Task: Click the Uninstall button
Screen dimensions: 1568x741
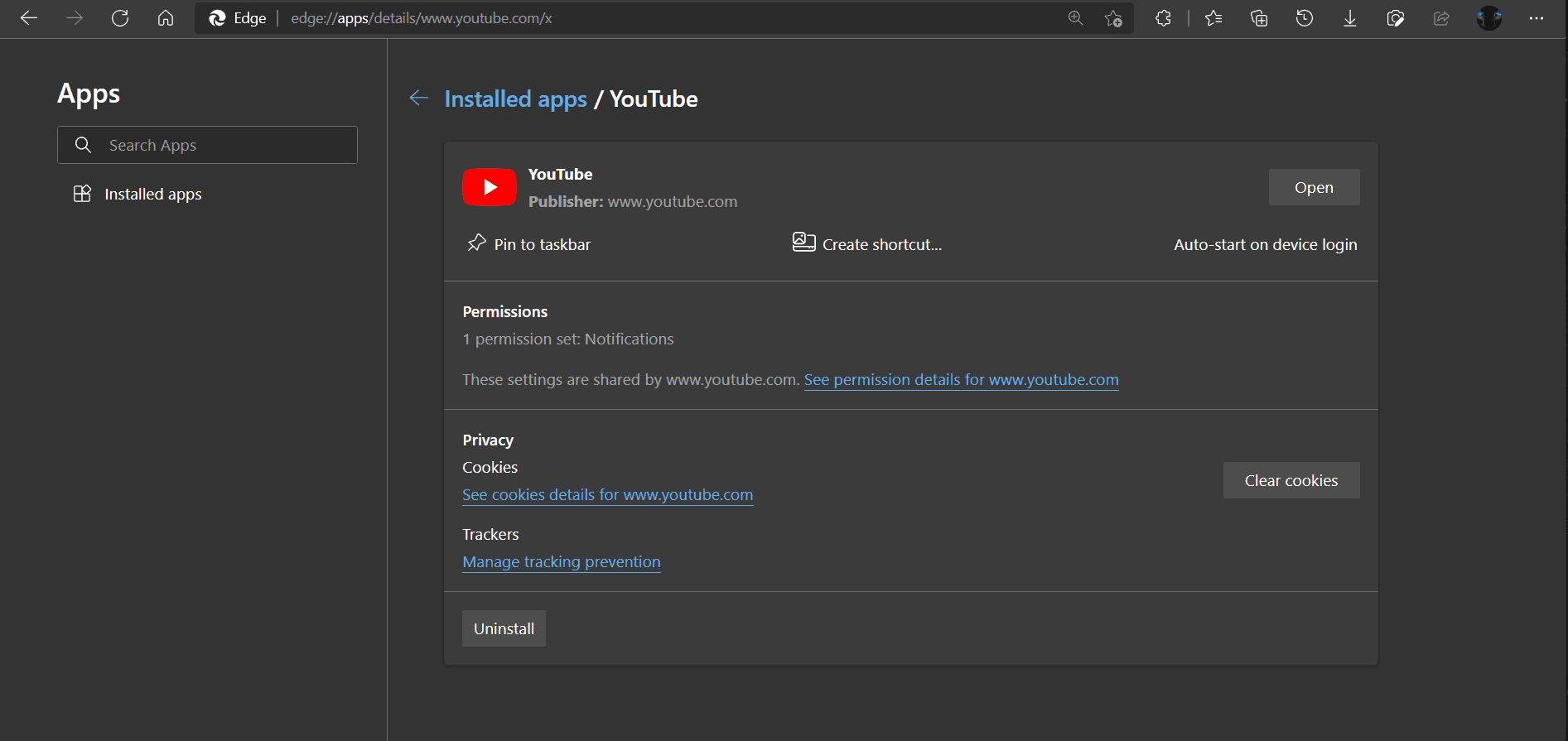Action: [504, 628]
